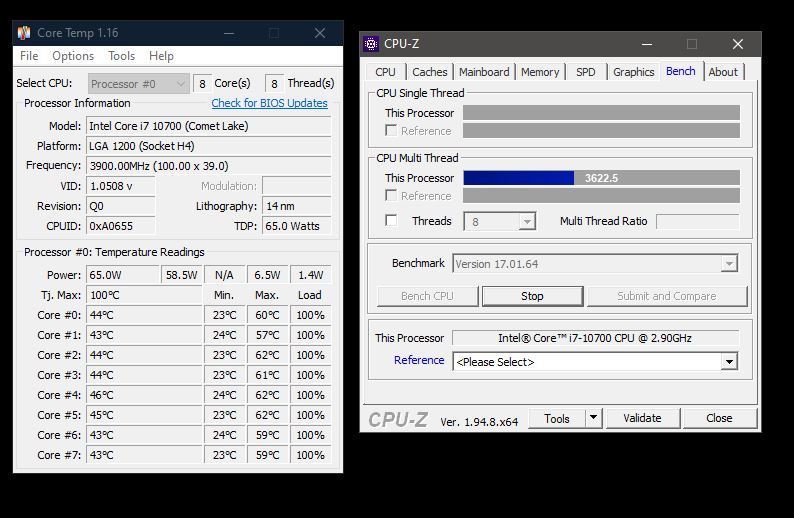Switch to the Graphics tab
Viewport: 794px width, 518px height.
(x=633, y=72)
